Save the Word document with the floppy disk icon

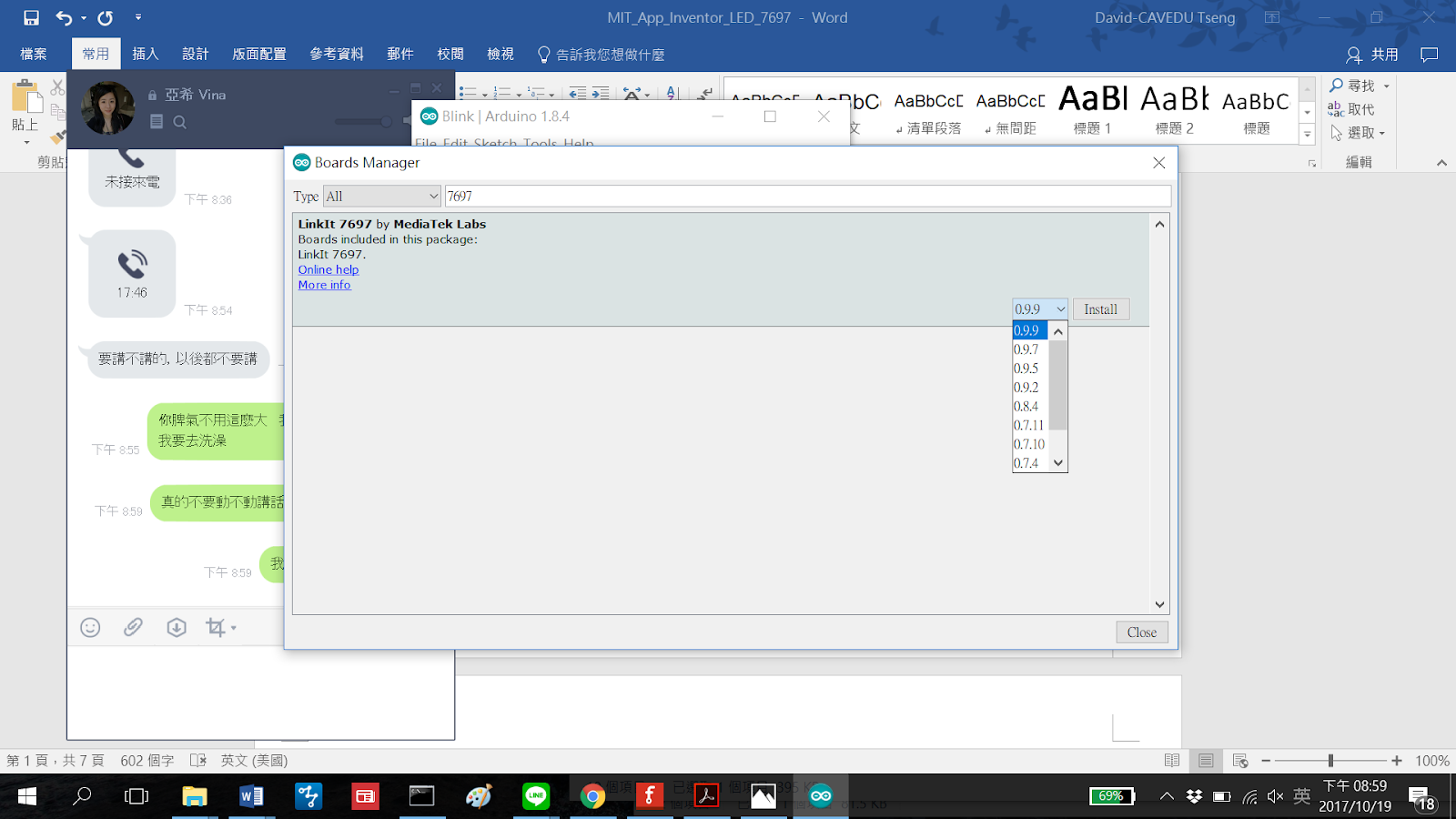coord(31,17)
